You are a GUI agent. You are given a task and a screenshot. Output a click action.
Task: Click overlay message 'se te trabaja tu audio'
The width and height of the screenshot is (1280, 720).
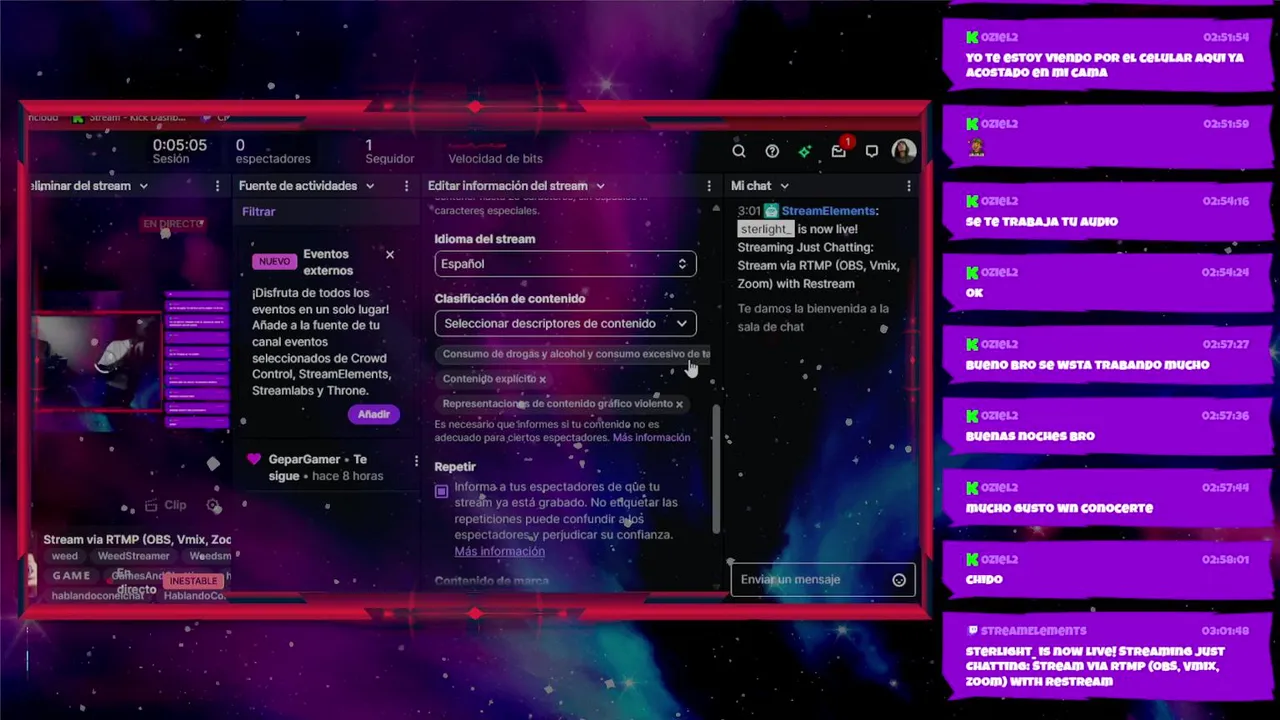(x=1041, y=222)
